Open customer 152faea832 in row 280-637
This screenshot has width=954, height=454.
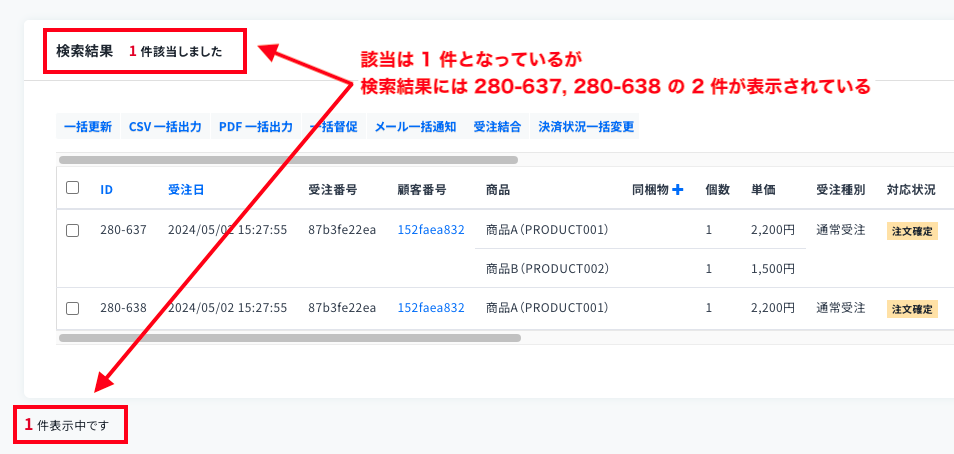point(431,230)
